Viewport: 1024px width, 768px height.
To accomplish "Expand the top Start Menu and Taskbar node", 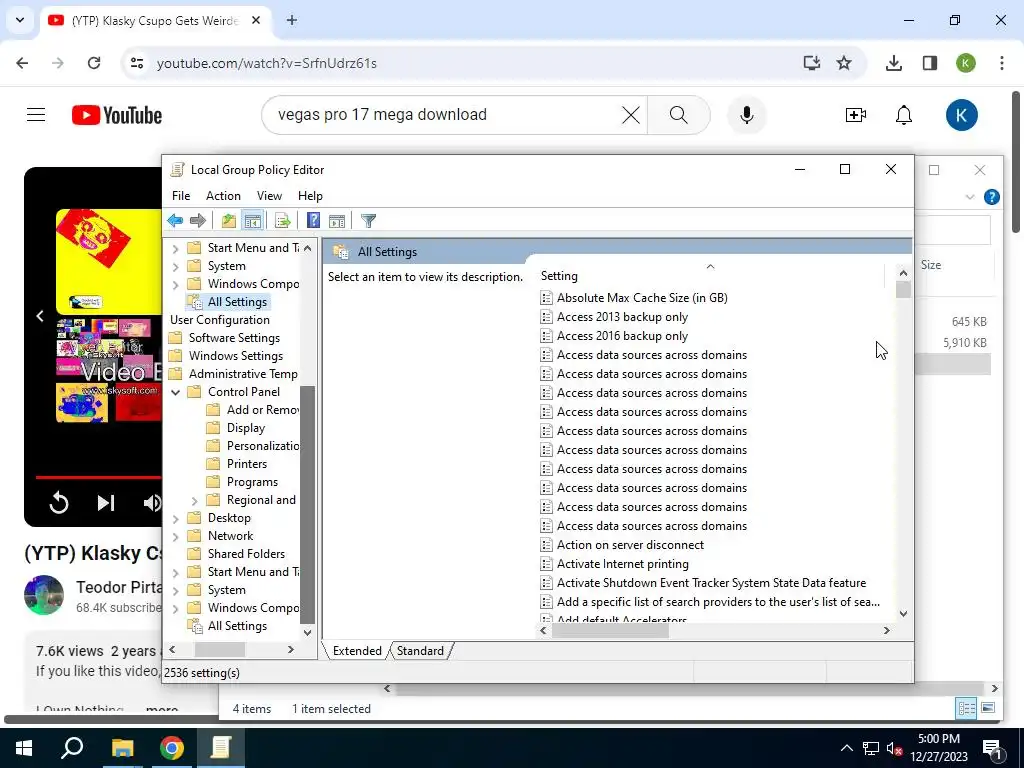I will (x=175, y=249).
